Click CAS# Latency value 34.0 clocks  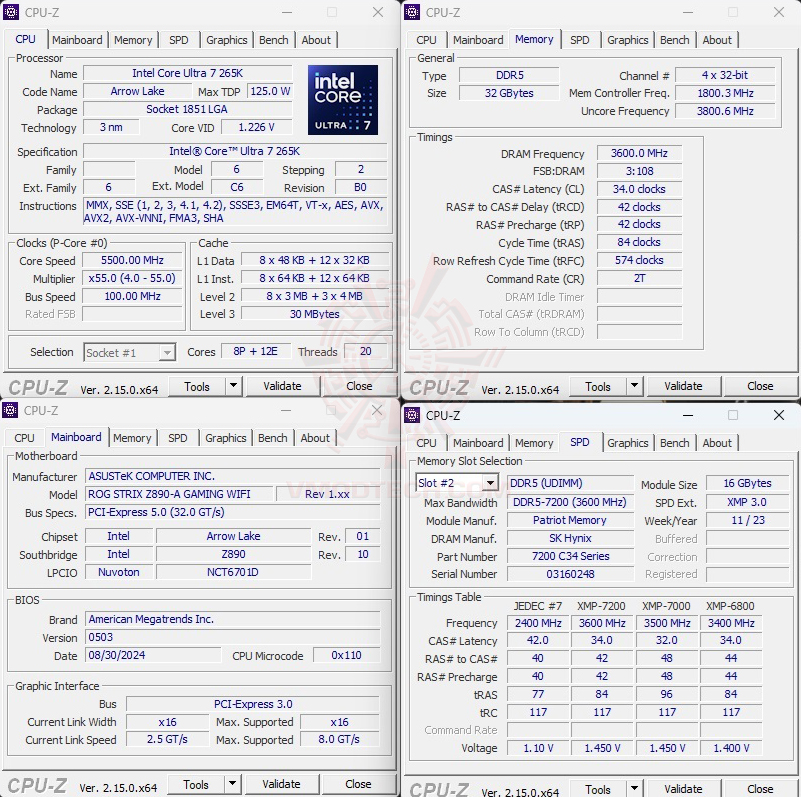(639, 189)
